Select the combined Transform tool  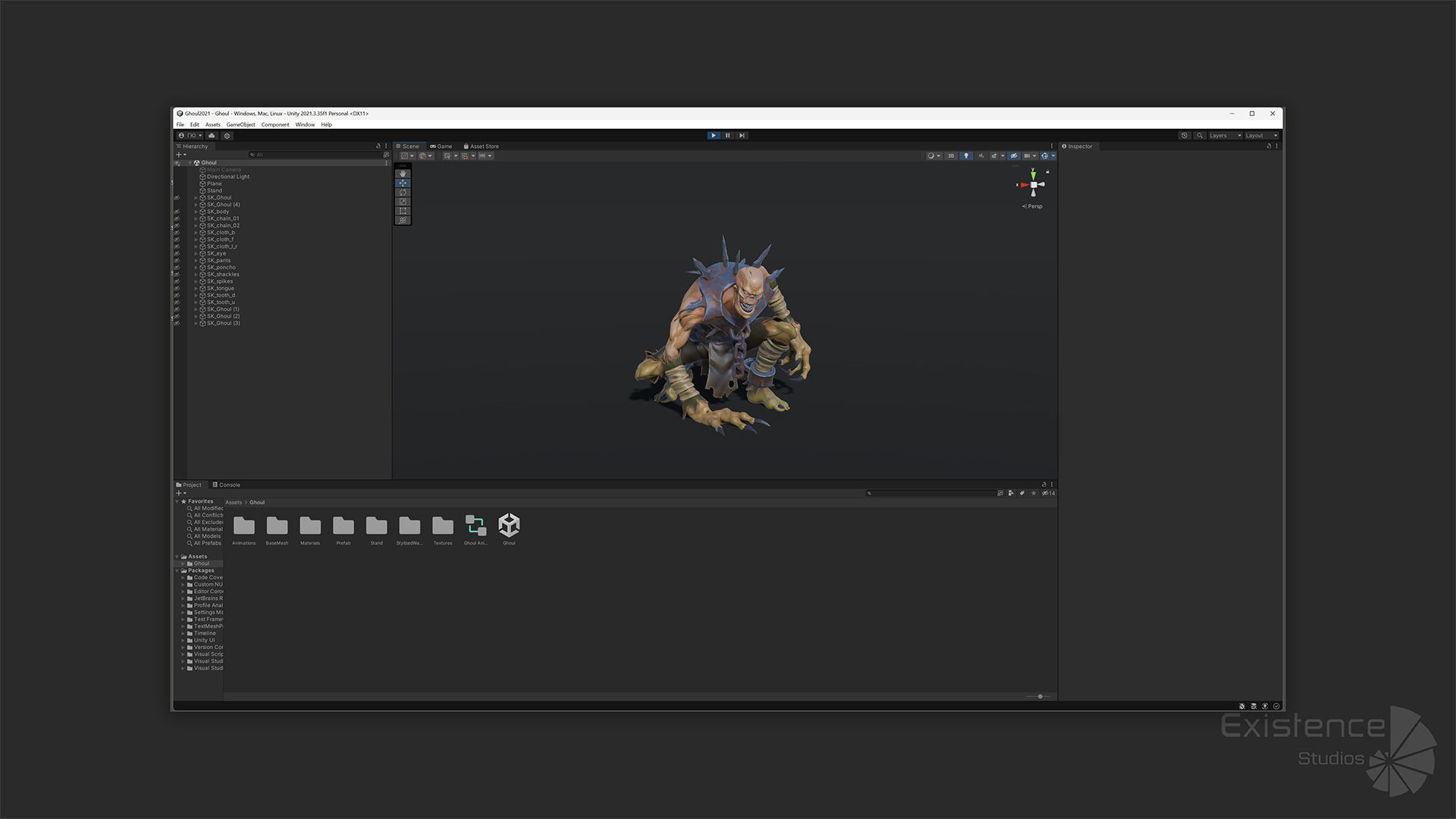pyautogui.click(x=403, y=220)
